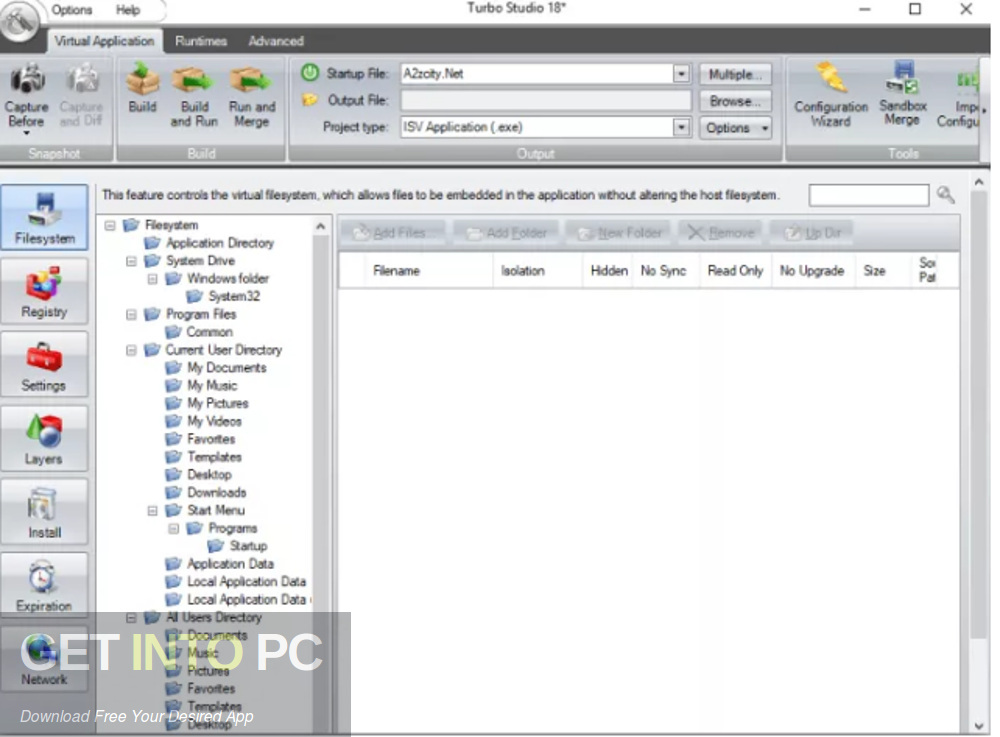1000x737 pixels.
Task: Open the Capture Before dropdown arrow
Action: point(26,133)
